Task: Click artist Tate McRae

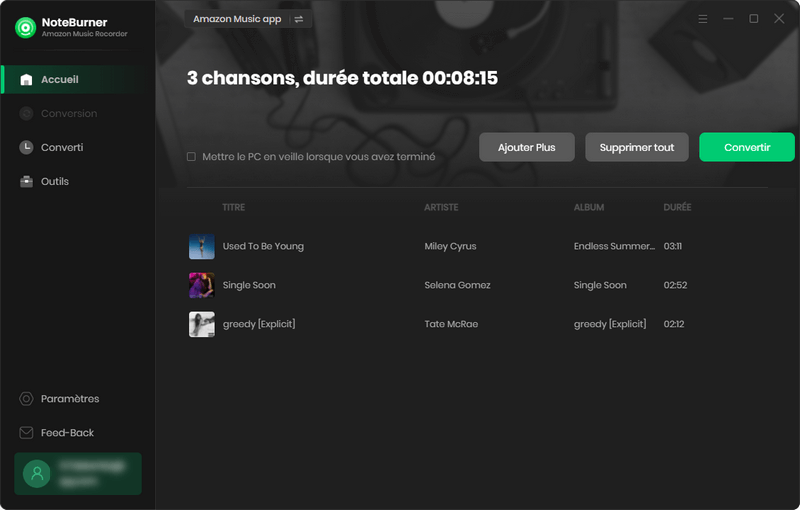Action: (x=451, y=324)
